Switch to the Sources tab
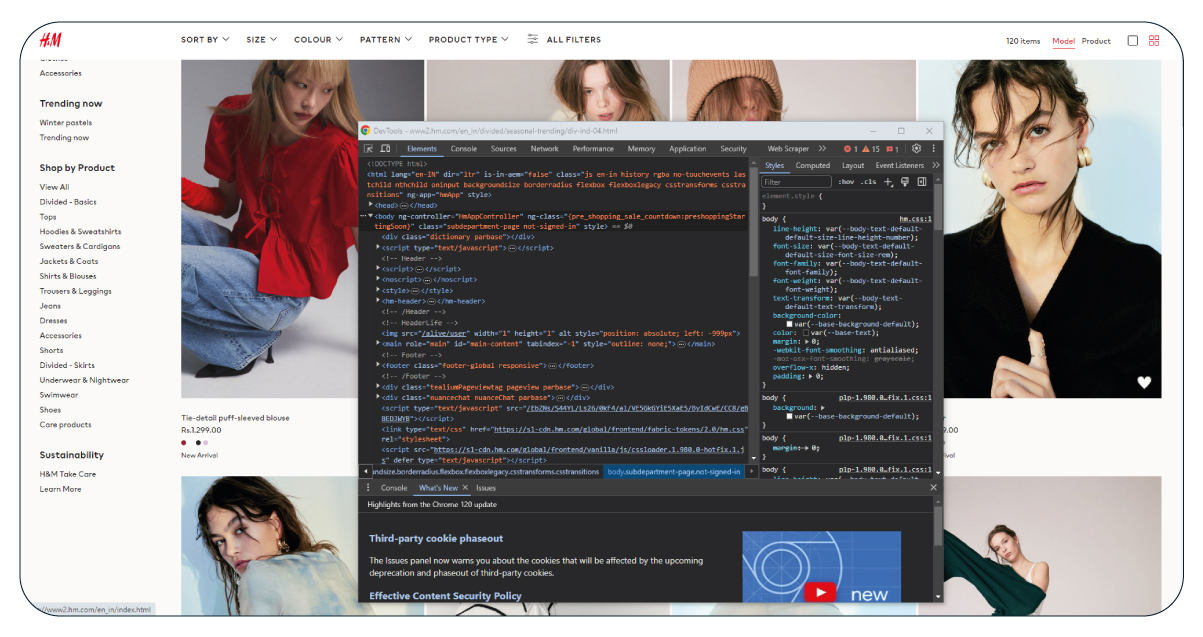The height and width of the screenshot is (637, 1203). [x=504, y=149]
